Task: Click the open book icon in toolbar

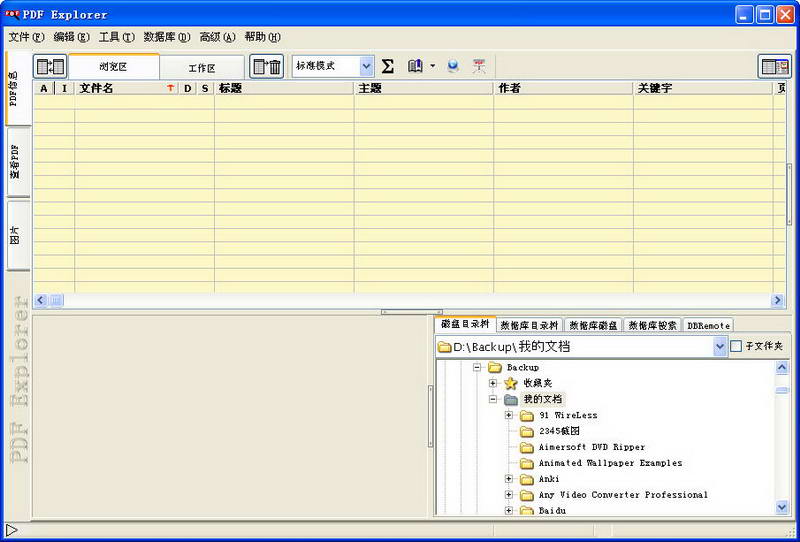Action: pyautogui.click(x=415, y=66)
